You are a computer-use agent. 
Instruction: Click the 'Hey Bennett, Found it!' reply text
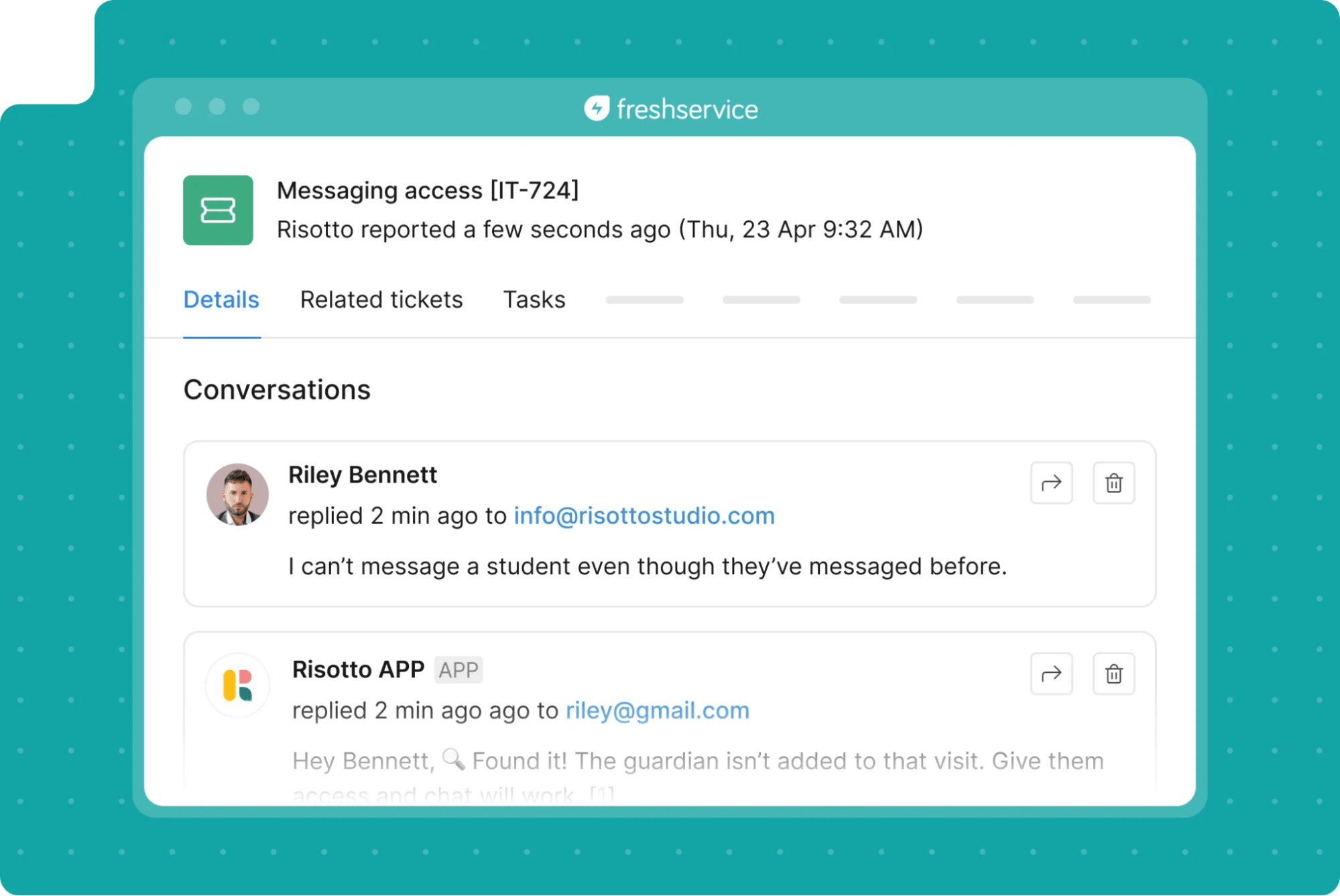pyautogui.click(x=698, y=777)
